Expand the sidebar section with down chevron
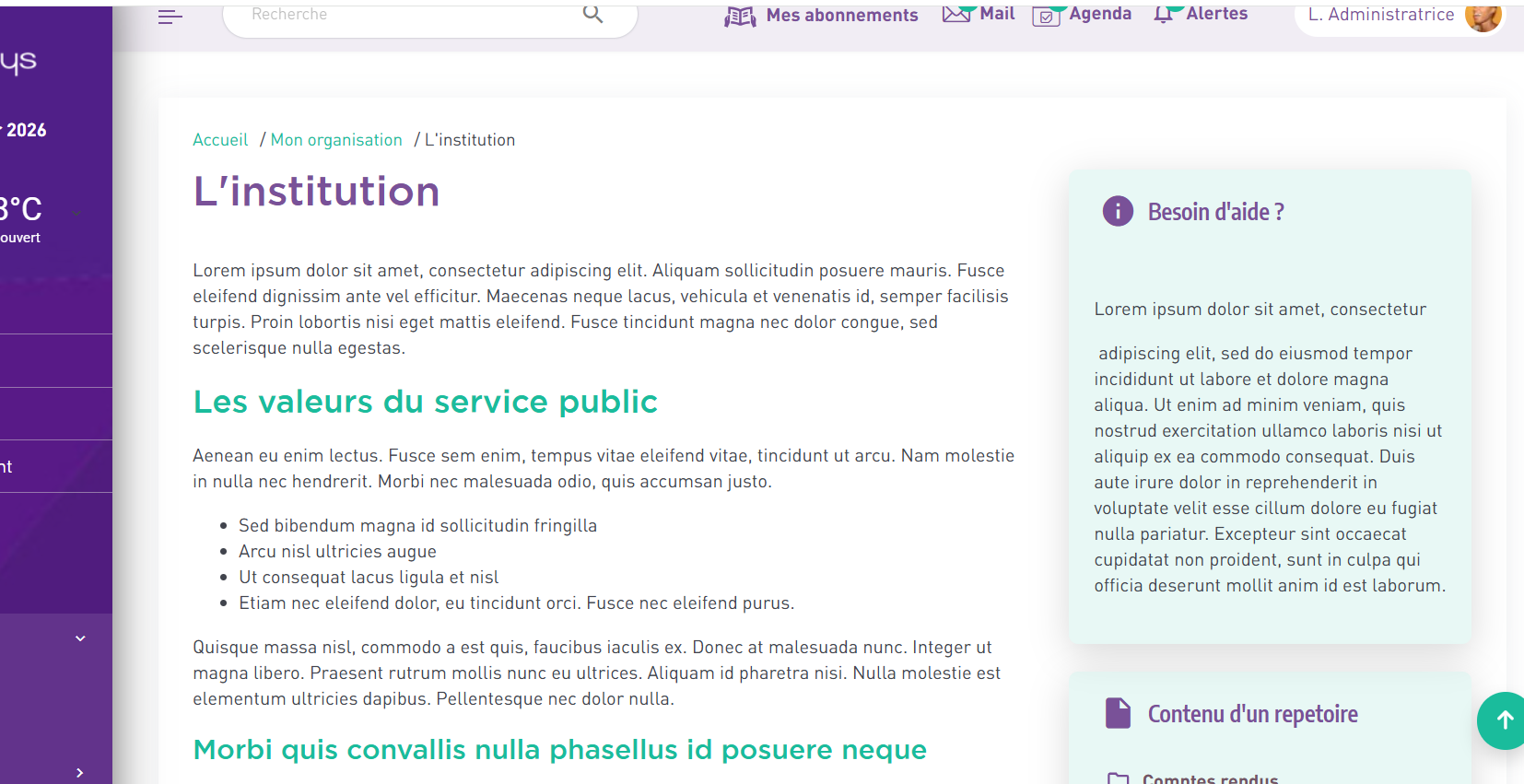This screenshot has height=784, width=1524. tap(80, 638)
